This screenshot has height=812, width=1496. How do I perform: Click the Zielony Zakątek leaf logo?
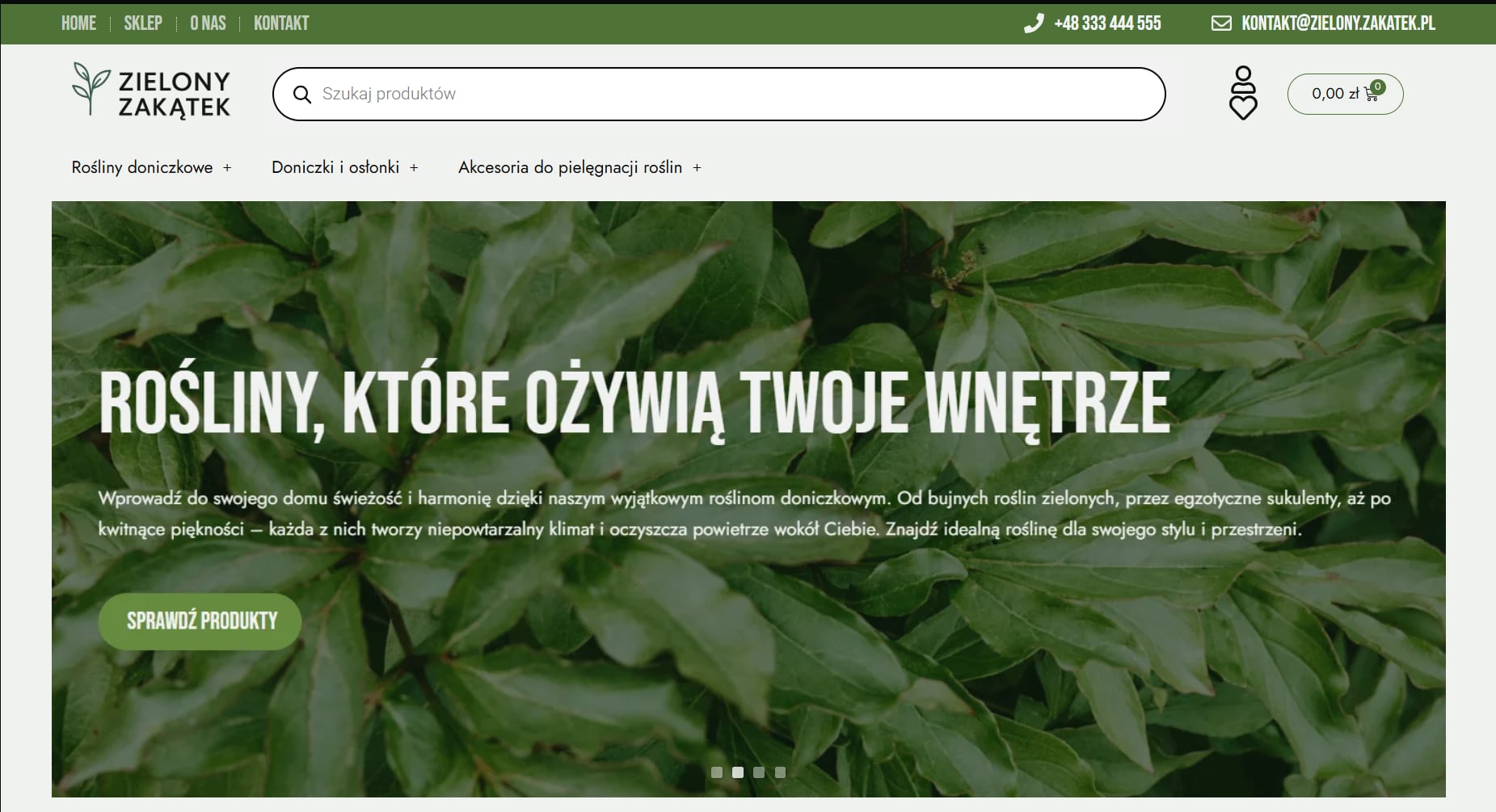pyautogui.click(x=91, y=88)
